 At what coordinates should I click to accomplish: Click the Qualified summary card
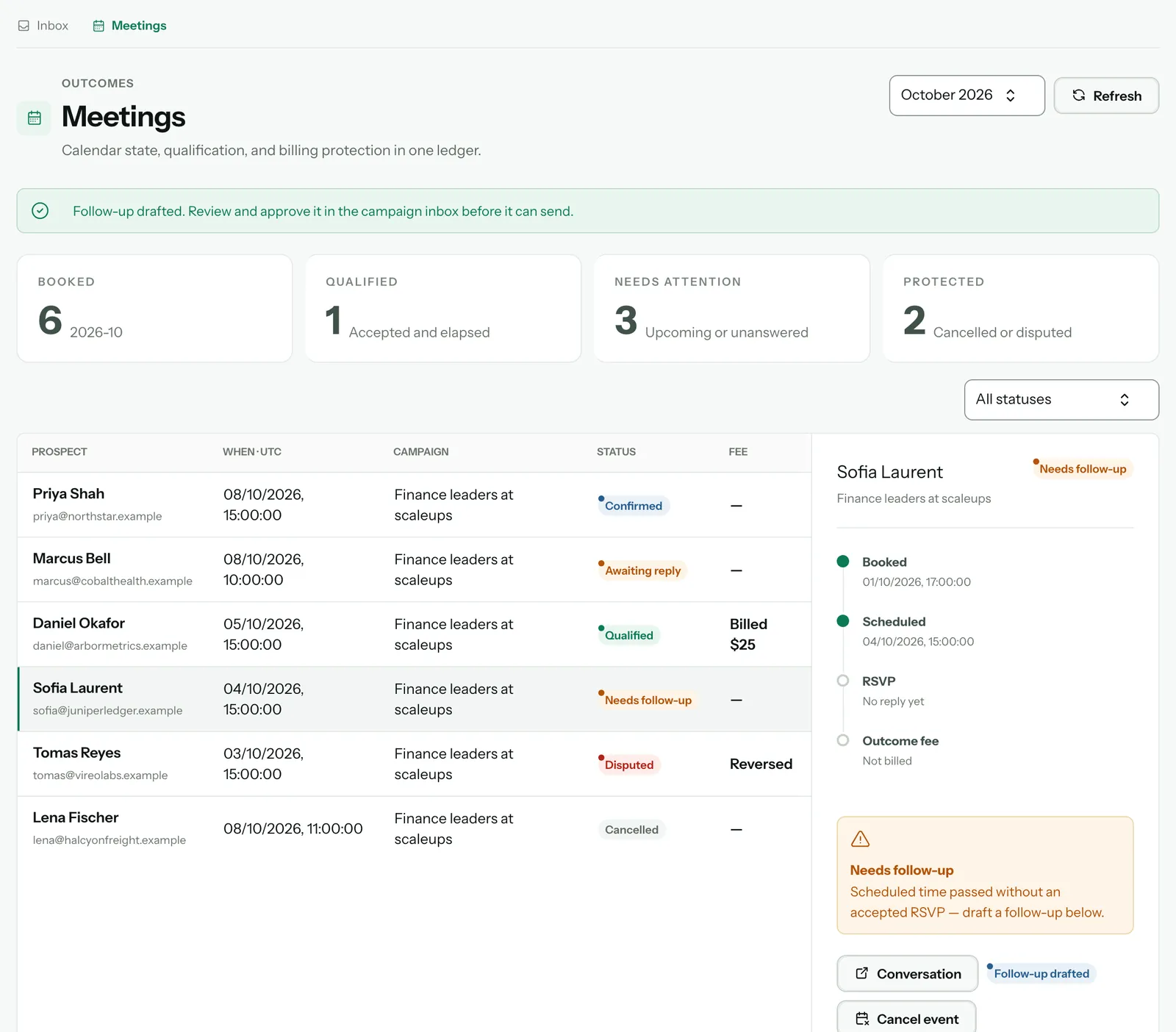point(443,308)
